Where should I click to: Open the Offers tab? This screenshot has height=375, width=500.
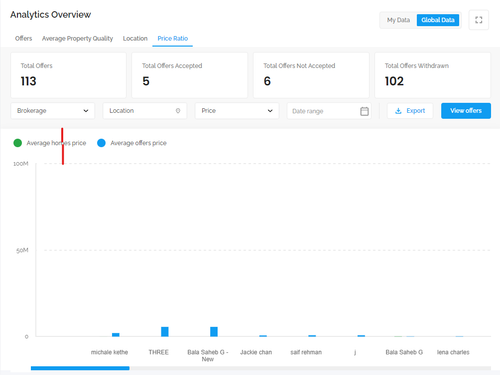pos(23,38)
